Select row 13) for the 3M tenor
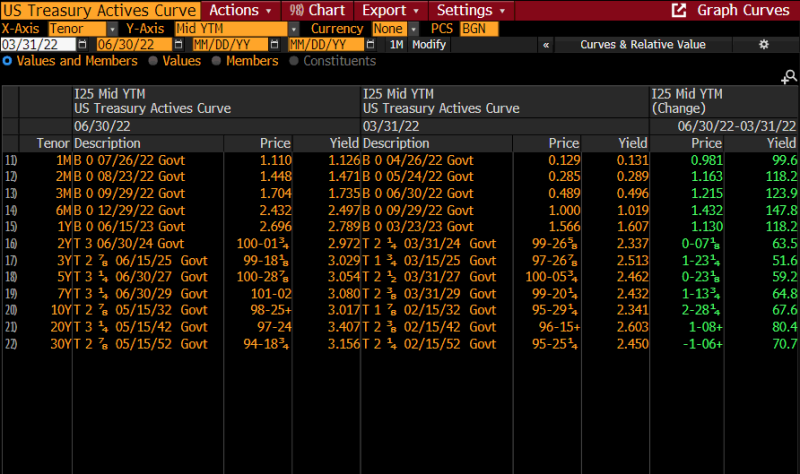 point(400,193)
